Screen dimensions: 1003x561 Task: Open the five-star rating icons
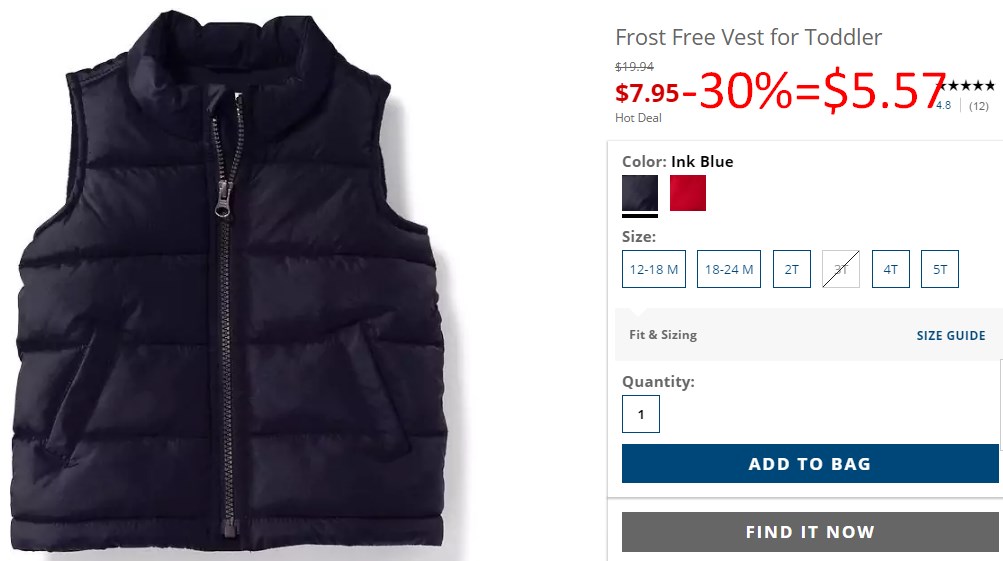(965, 85)
